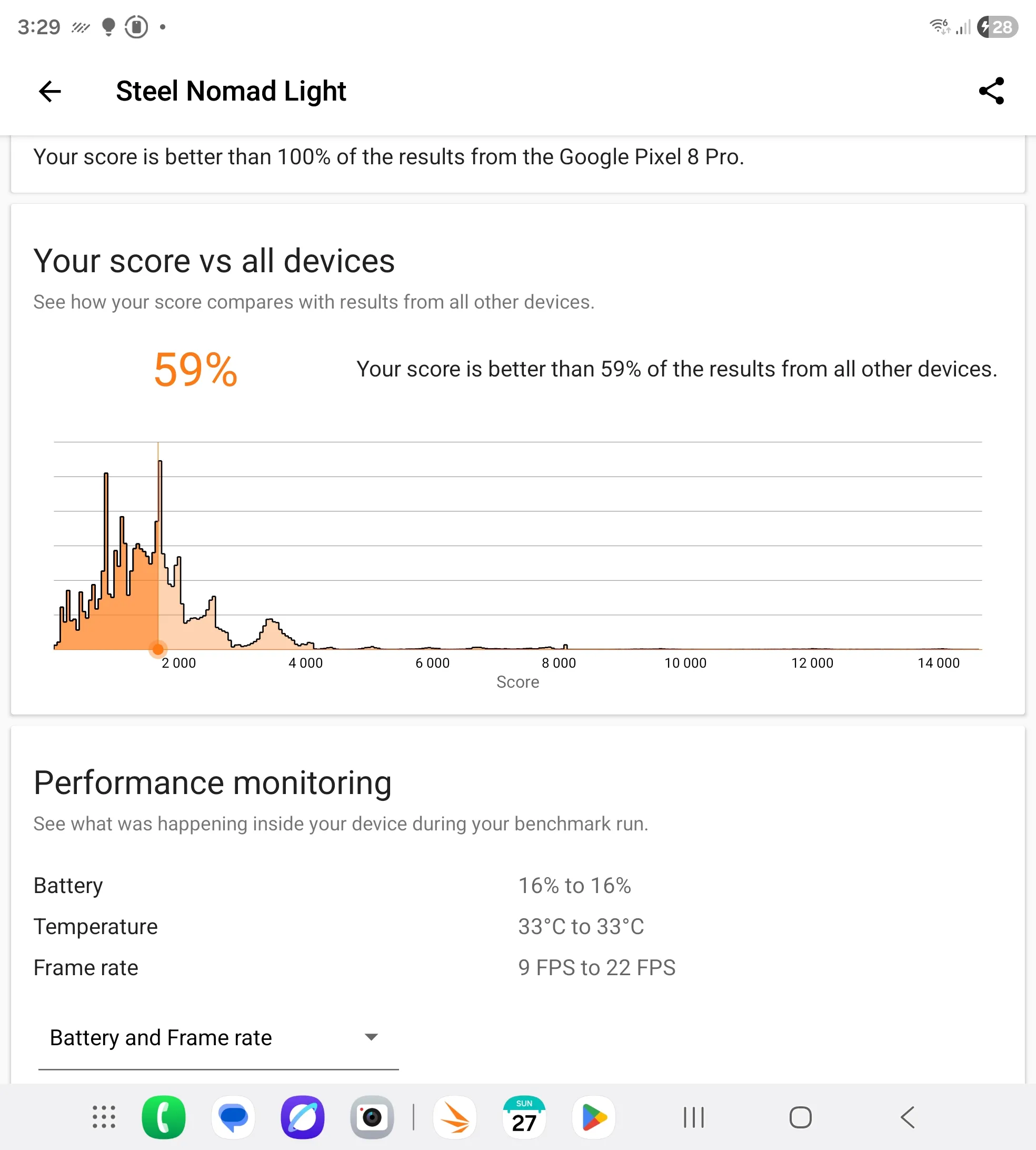Viewport: 1036px width, 1150px height.
Task: Tap the 59% orange percentage figure
Action: point(195,370)
